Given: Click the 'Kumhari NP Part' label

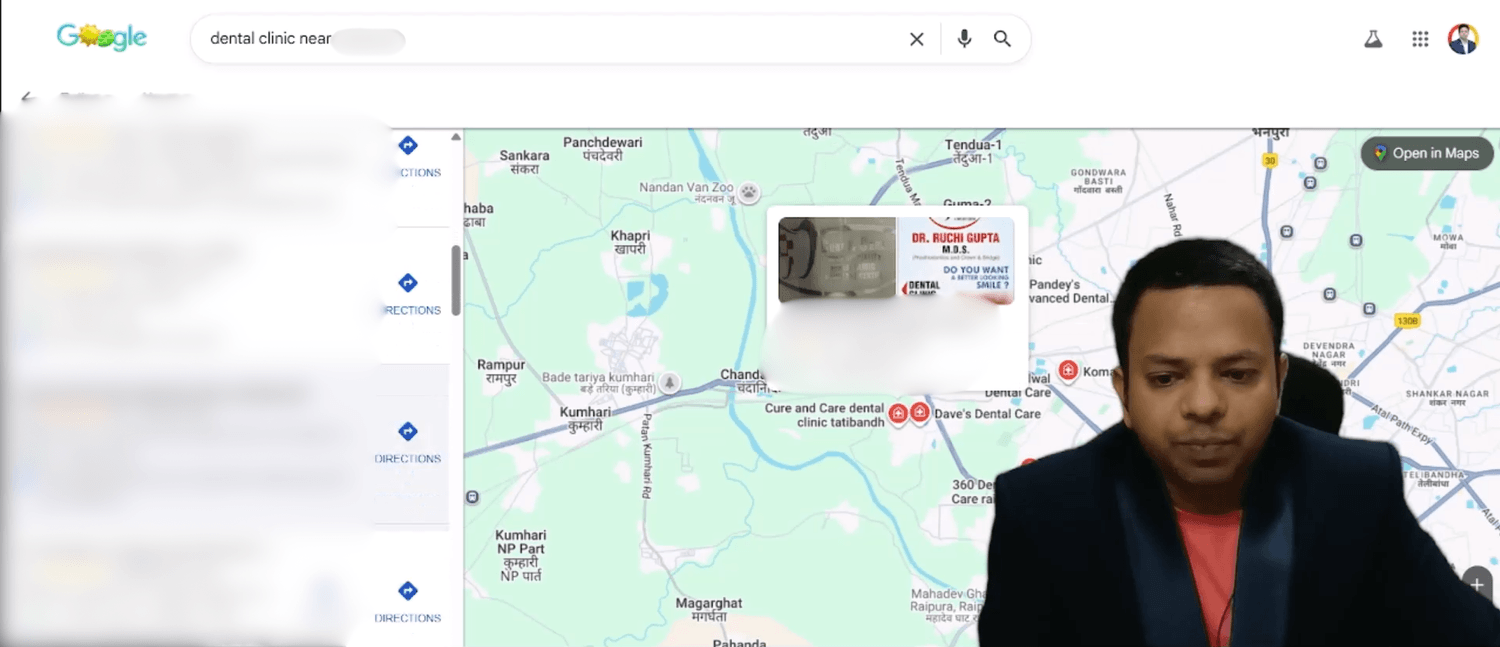Looking at the screenshot, I should pyautogui.click(x=522, y=555).
